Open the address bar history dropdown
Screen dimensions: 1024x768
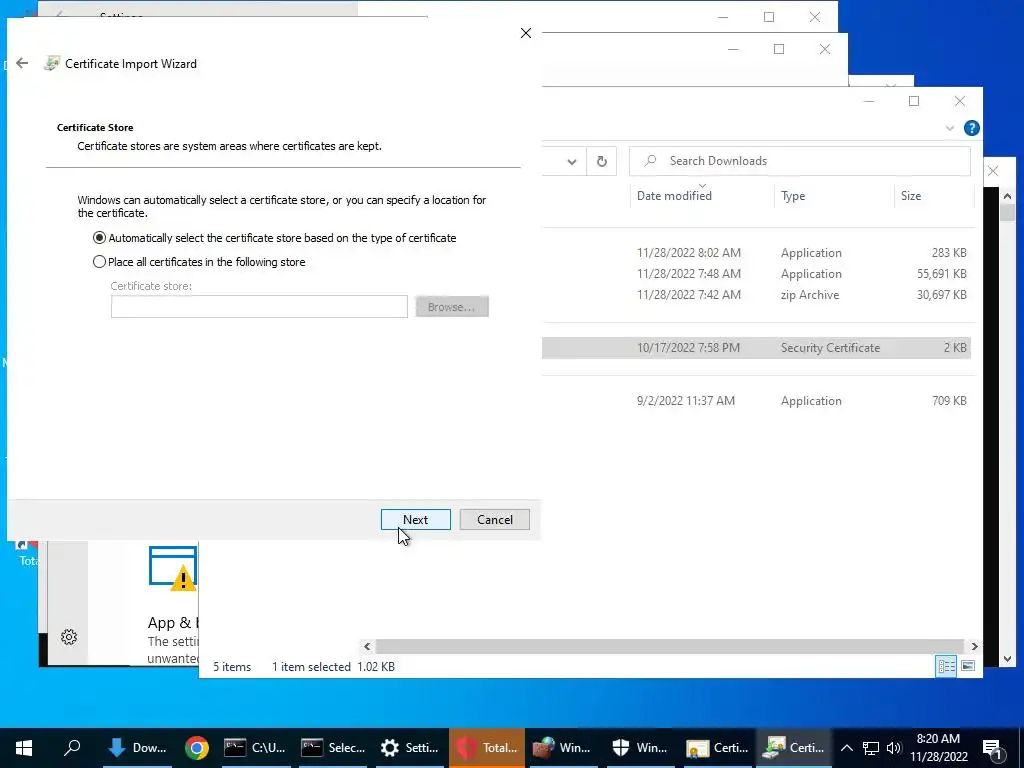[571, 161]
